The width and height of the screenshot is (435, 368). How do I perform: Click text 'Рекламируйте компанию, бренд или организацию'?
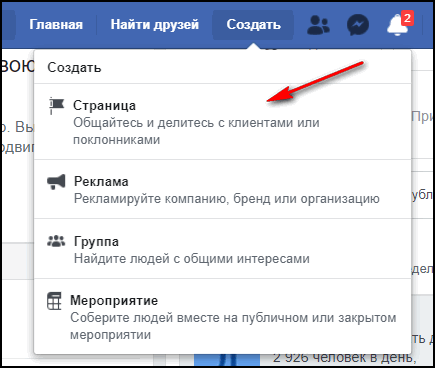click(227, 199)
